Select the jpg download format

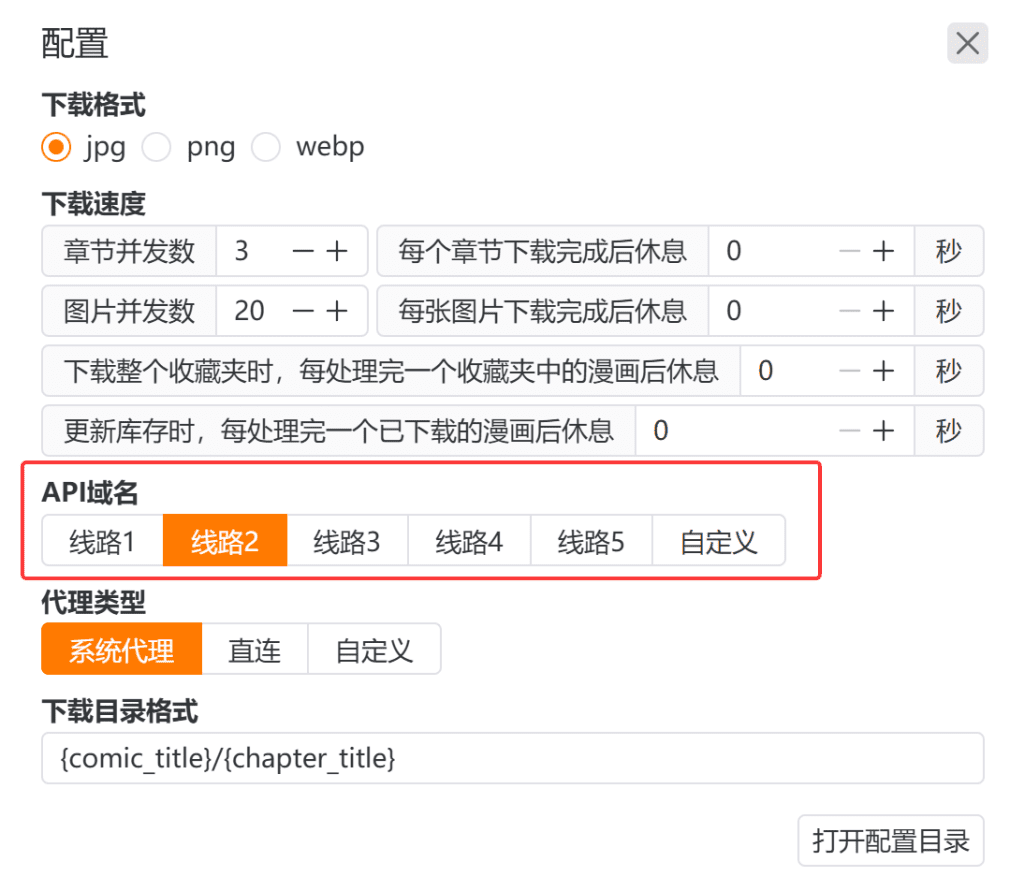(x=56, y=148)
